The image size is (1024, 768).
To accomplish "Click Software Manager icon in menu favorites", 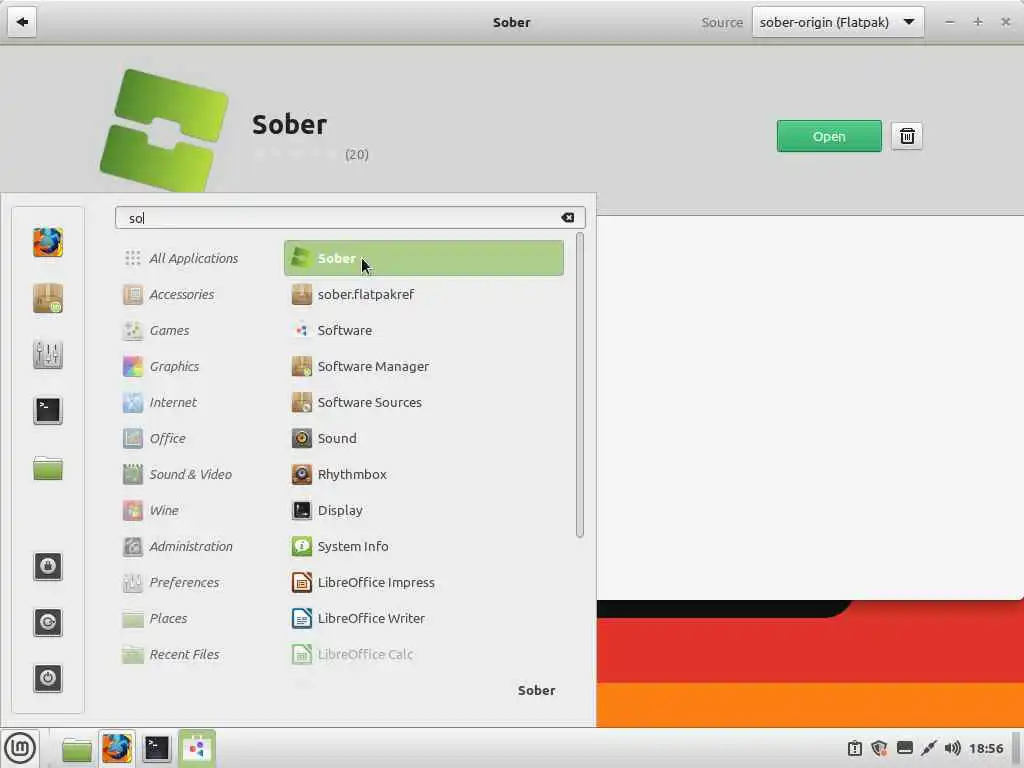I will click(48, 298).
